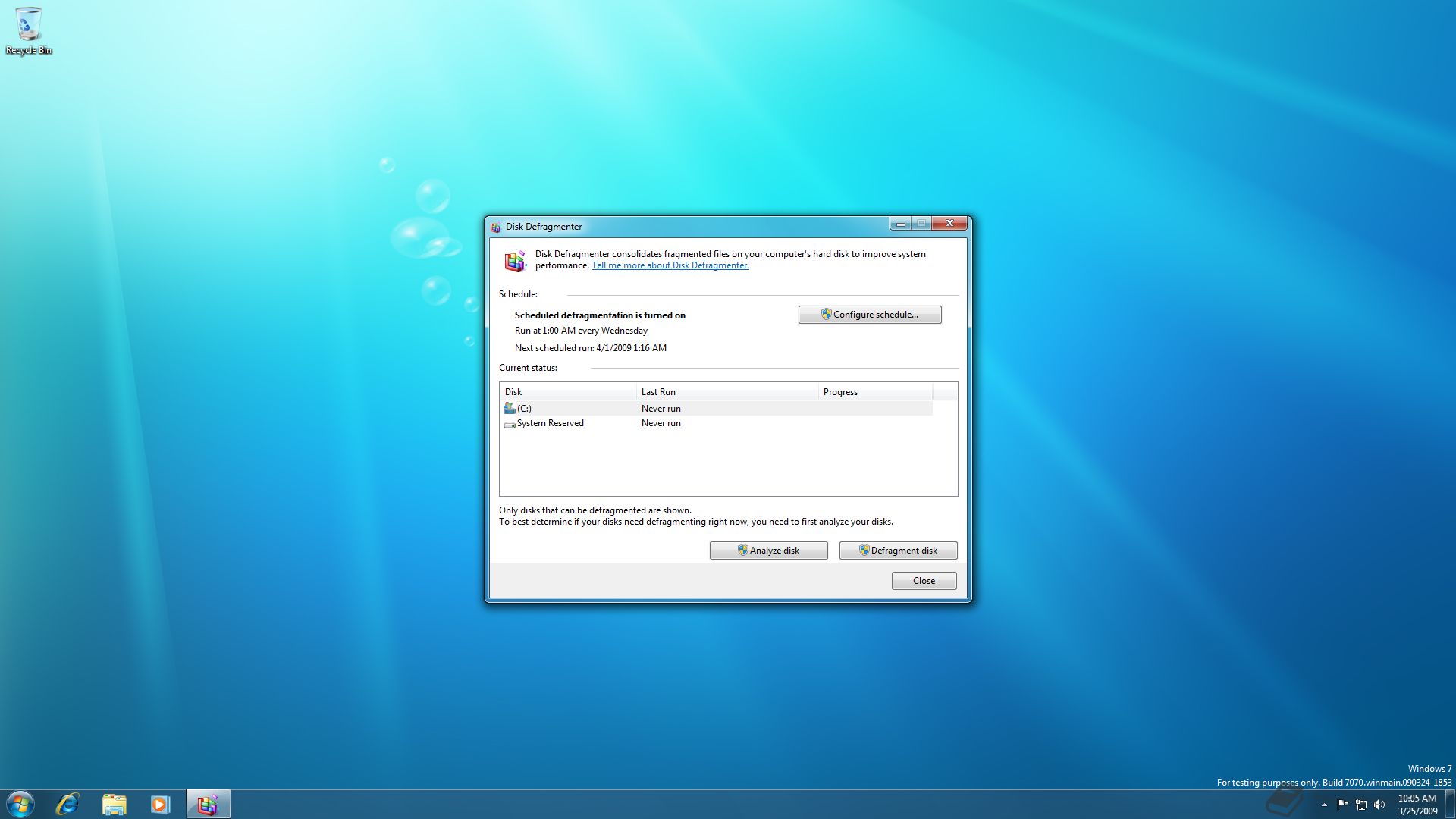Close Disk Defragmenter with the red X
Image resolution: width=1456 pixels, height=819 pixels.
(x=949, y=224)
